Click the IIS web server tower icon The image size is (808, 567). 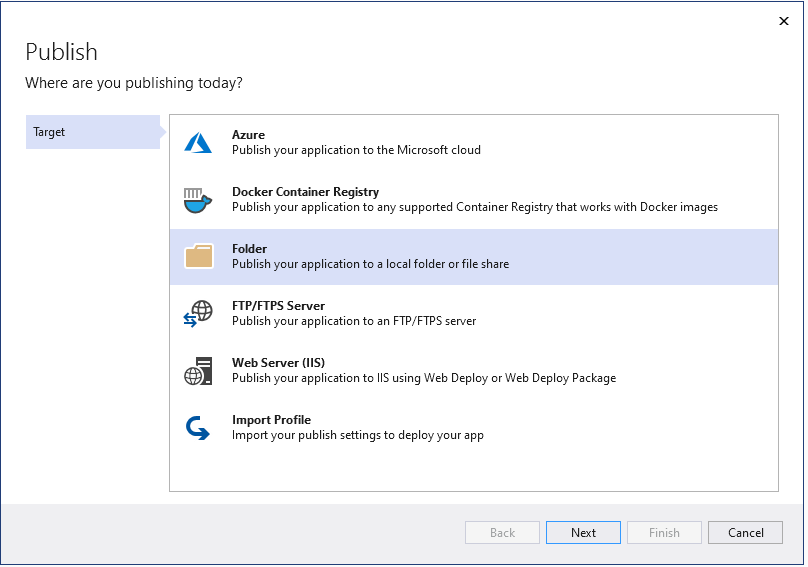pyautogui.click(x=198, y=371)
